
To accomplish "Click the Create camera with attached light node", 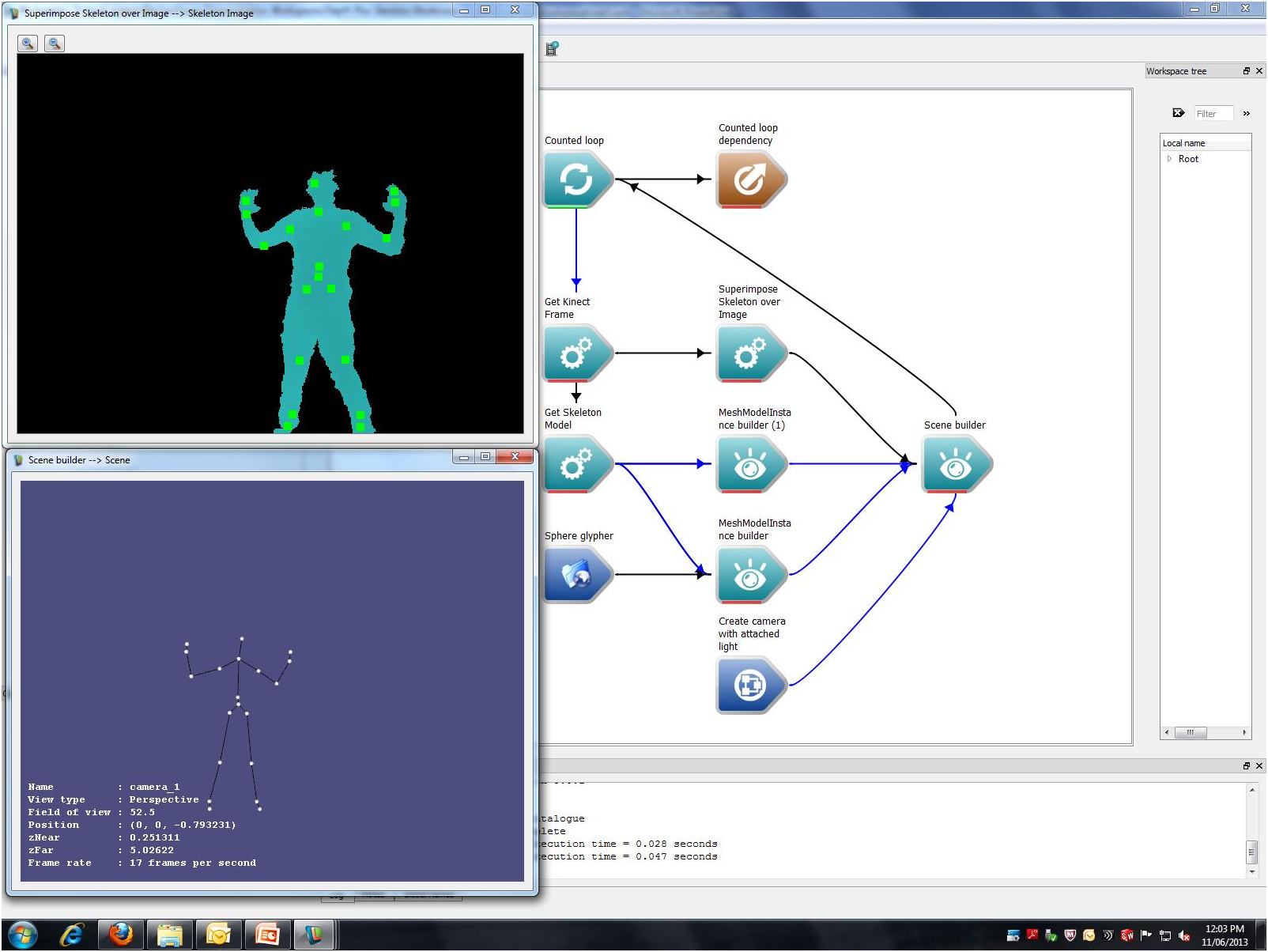I will tap(750, 685).
